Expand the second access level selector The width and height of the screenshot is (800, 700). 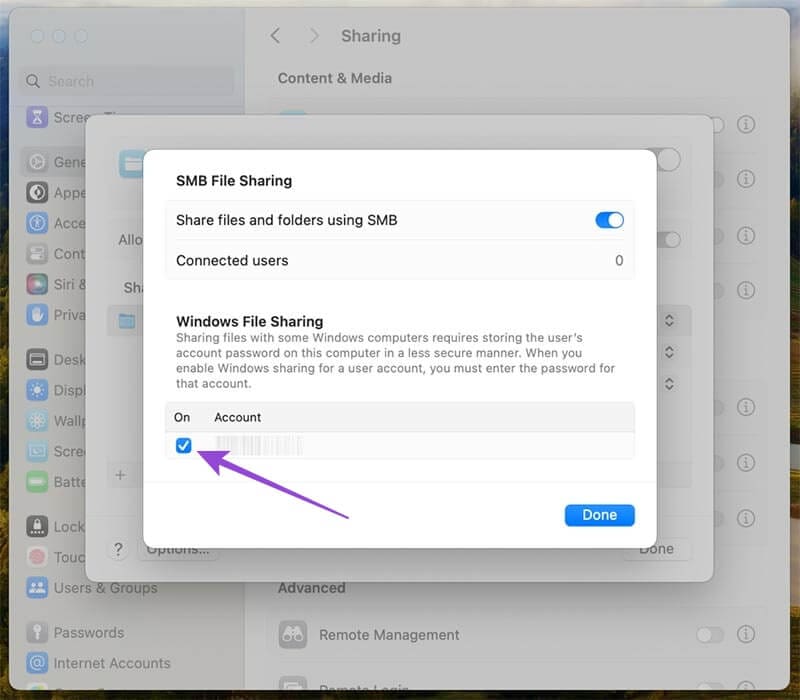[668, 352]
